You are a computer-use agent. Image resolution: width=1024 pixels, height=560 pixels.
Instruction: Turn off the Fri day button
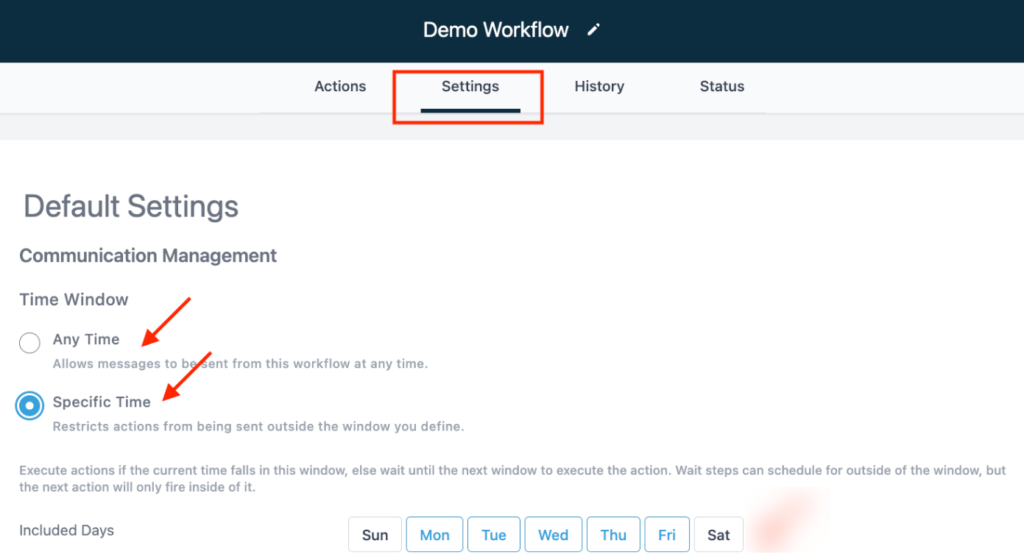[x=667, y=535]
